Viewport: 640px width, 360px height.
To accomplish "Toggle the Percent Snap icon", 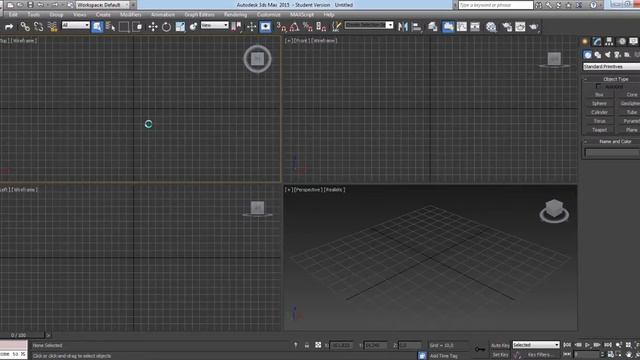I will (308, 27).
